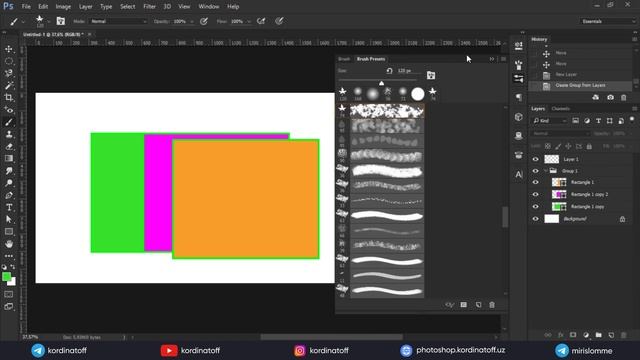Create a new group in Layers panel
This screenshot has width=640, height=360.
(598, 335)
